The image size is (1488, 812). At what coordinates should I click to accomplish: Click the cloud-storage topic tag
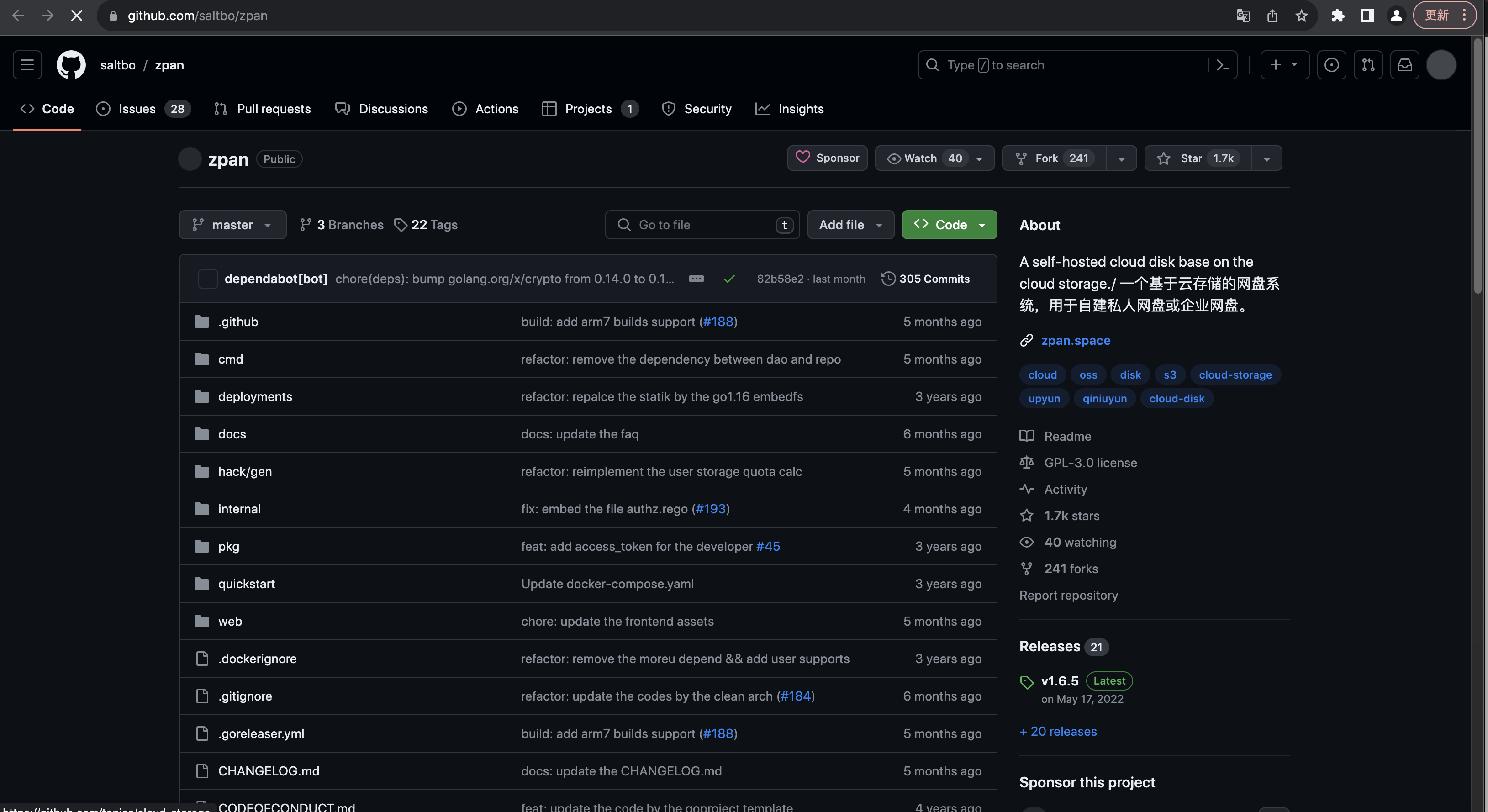click(x=1235, y=375)
